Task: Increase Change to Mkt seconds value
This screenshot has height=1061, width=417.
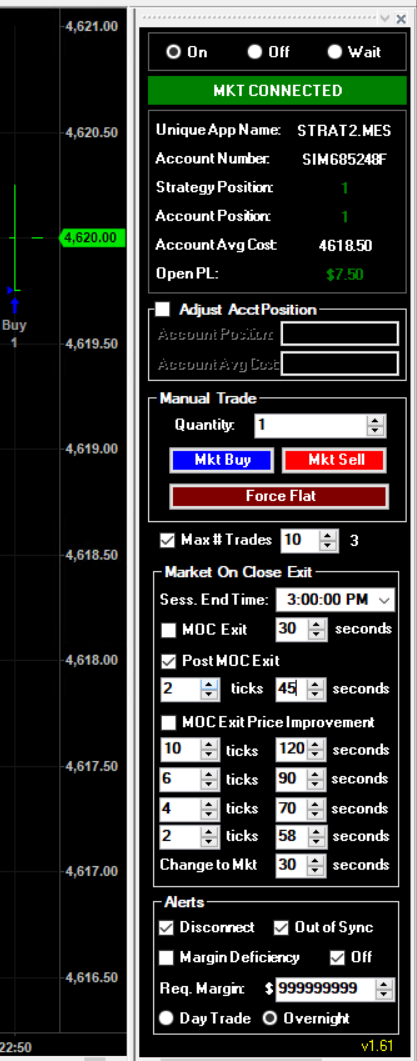Action: [316, 859]
